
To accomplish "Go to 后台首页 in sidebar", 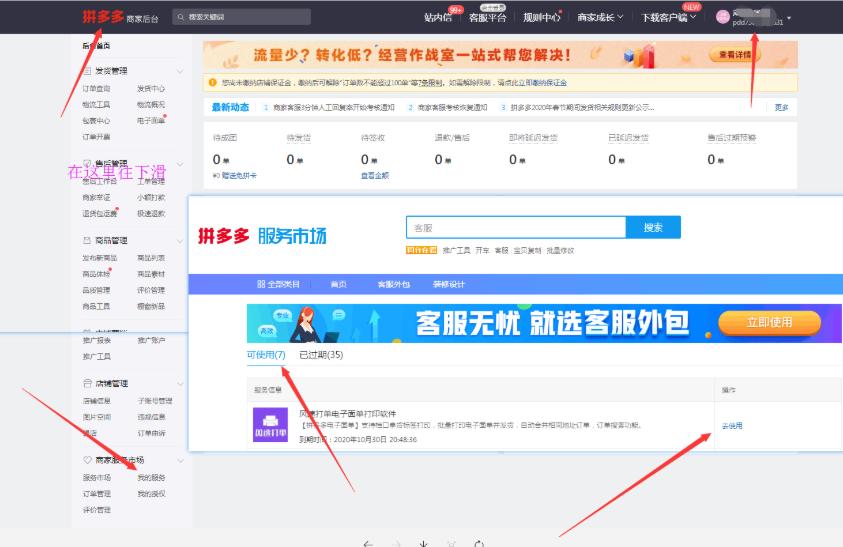I will pyautogui.click(x=96, y=46).
